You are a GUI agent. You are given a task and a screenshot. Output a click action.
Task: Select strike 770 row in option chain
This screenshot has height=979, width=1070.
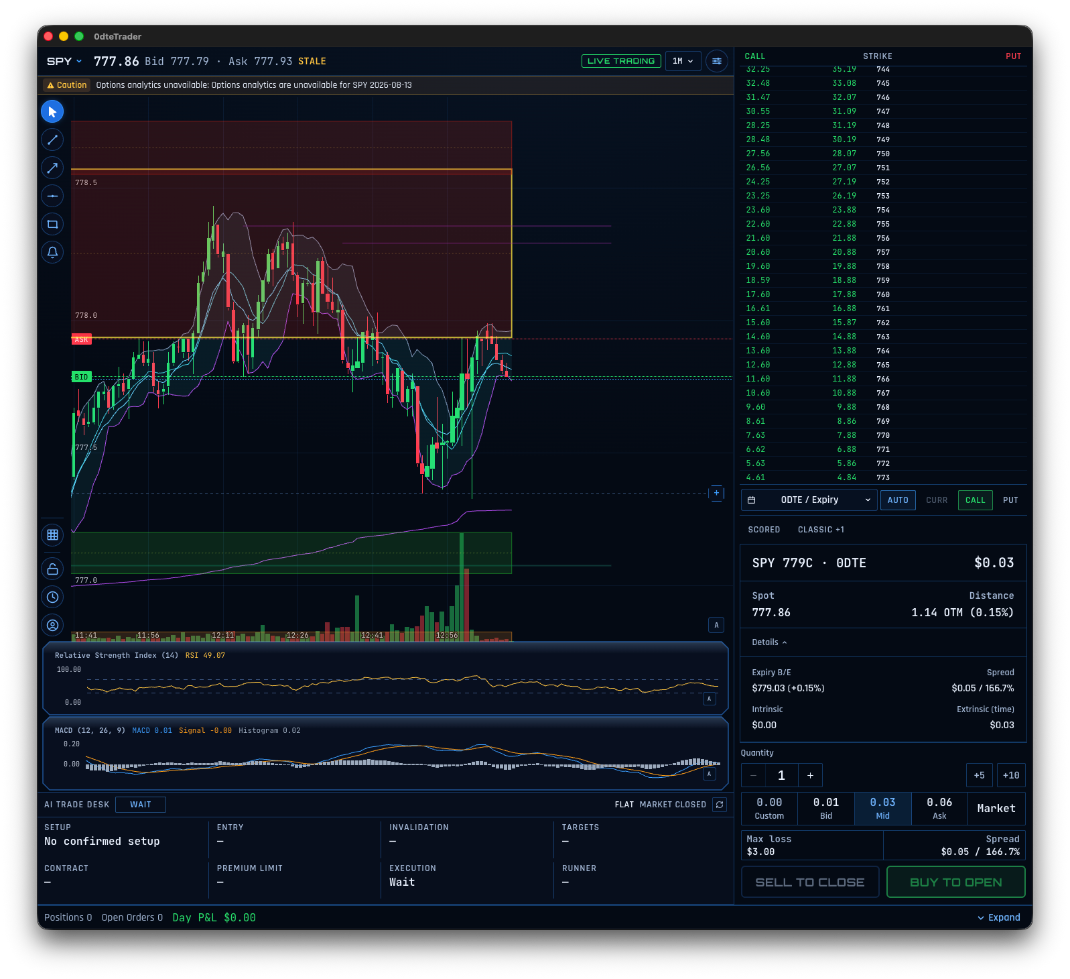pos(884,435)
